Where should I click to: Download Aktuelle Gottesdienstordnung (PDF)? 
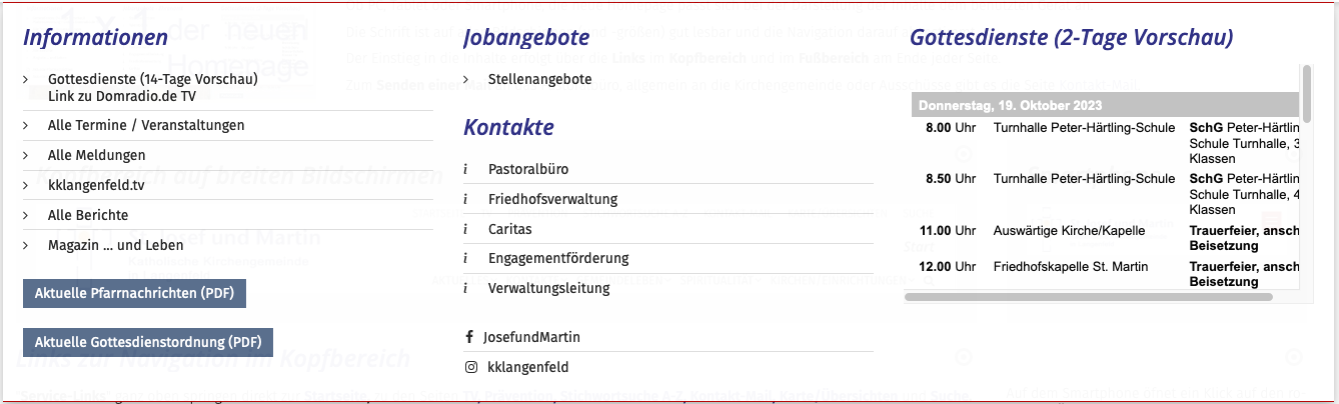147,342
